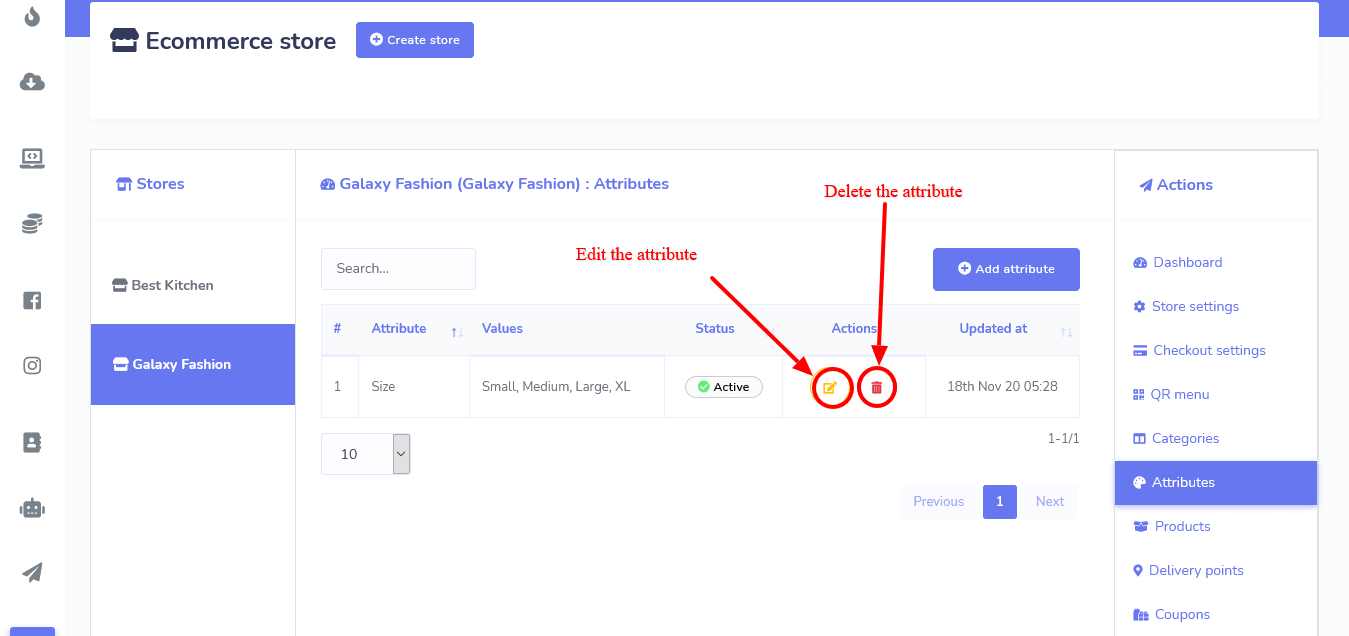Focus the Search attributes field
This screenshot has height=636, width=1349.
tap(398, 269)
